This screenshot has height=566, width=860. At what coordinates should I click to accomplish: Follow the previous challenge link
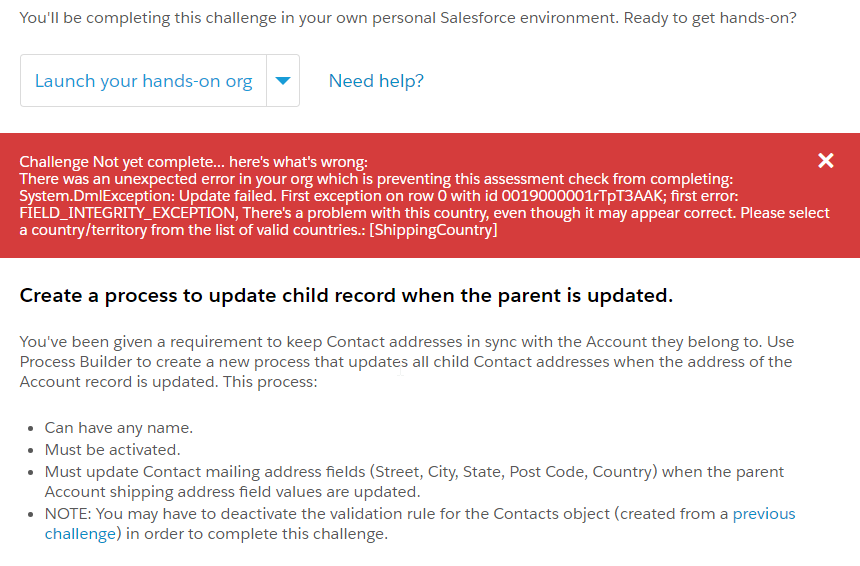(763, 514)
